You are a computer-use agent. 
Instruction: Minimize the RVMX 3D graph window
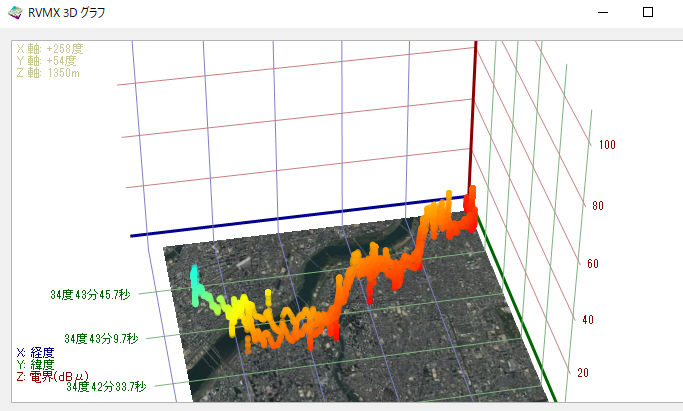pos(602,13)
